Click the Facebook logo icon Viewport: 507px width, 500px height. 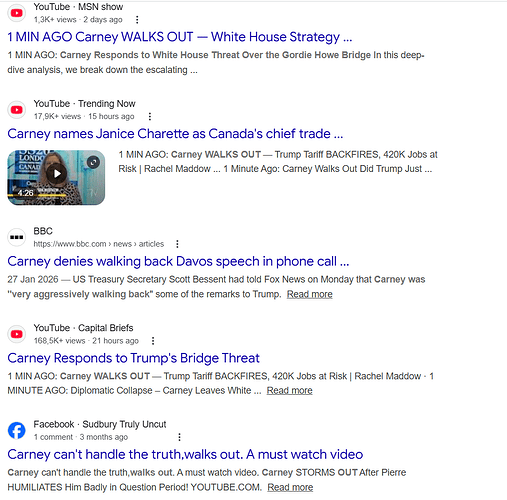click(x=17, y=430)
